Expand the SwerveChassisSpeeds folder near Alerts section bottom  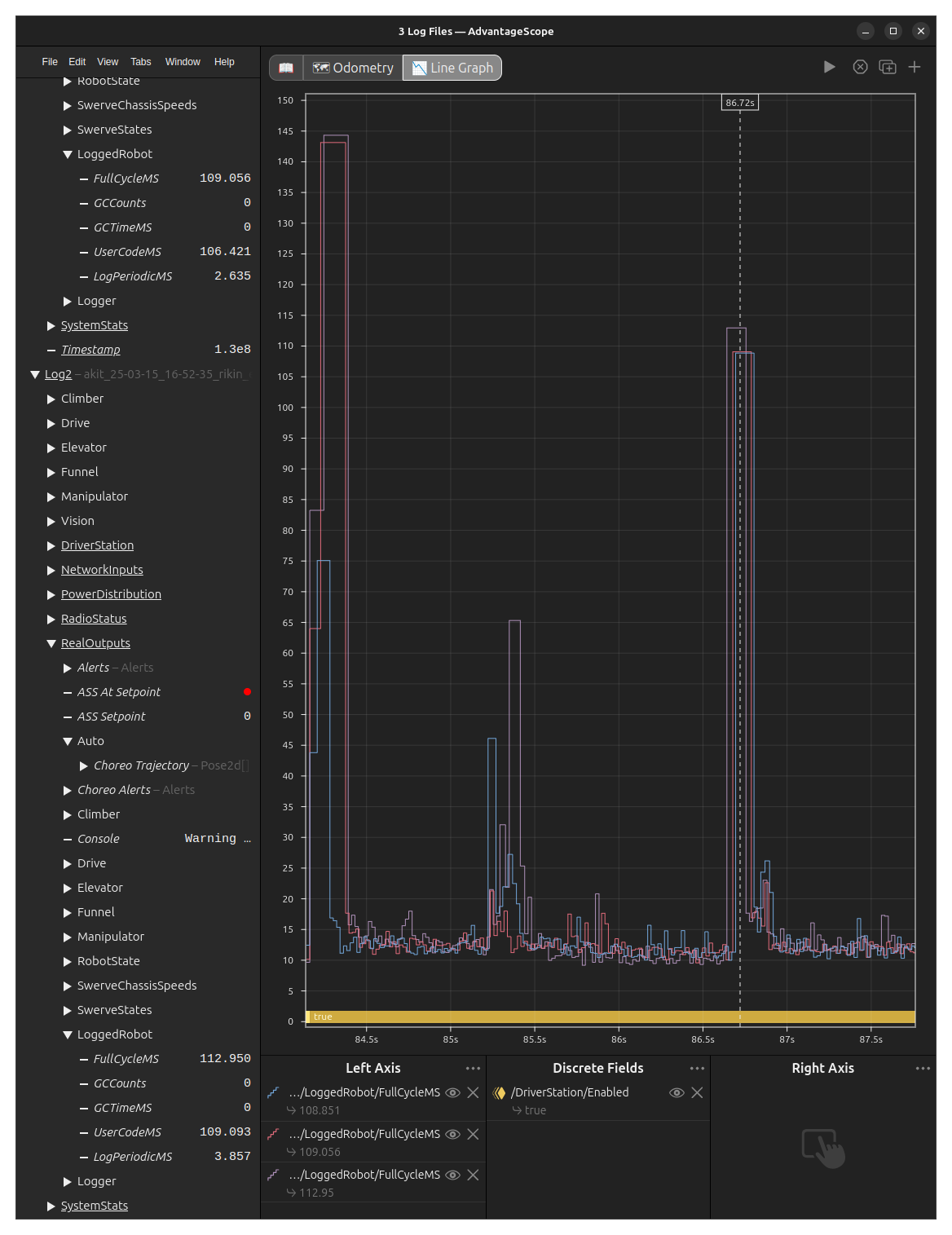[x=68, y=986]
